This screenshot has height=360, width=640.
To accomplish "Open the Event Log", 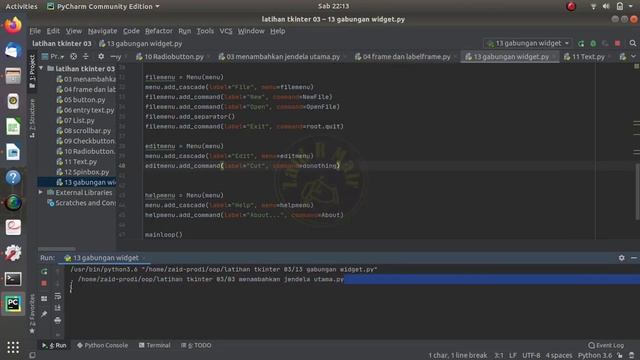I will tap(606, 345).
